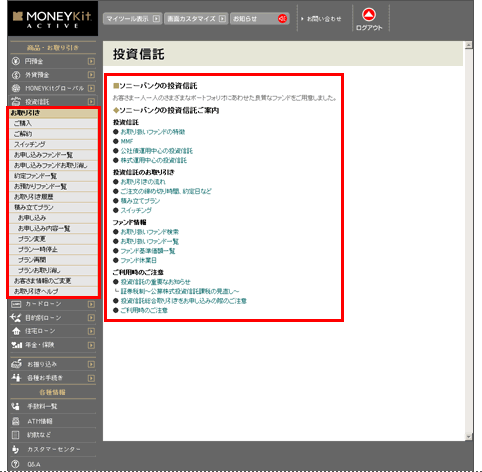Image resolution: width=482 pixels, height=472 pixels.
Task: Click the マイツール表示 button
Action: [x=133, y=19]
